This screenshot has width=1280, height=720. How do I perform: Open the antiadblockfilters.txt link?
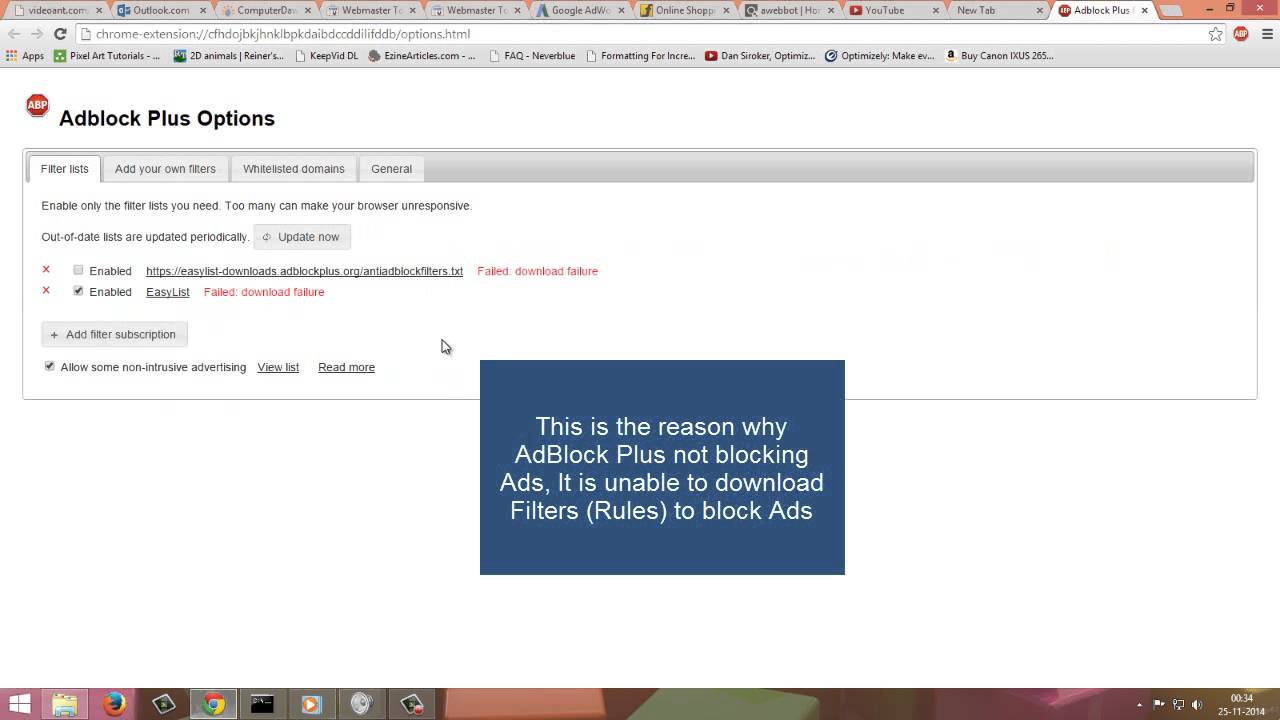[x=304, y=271]
